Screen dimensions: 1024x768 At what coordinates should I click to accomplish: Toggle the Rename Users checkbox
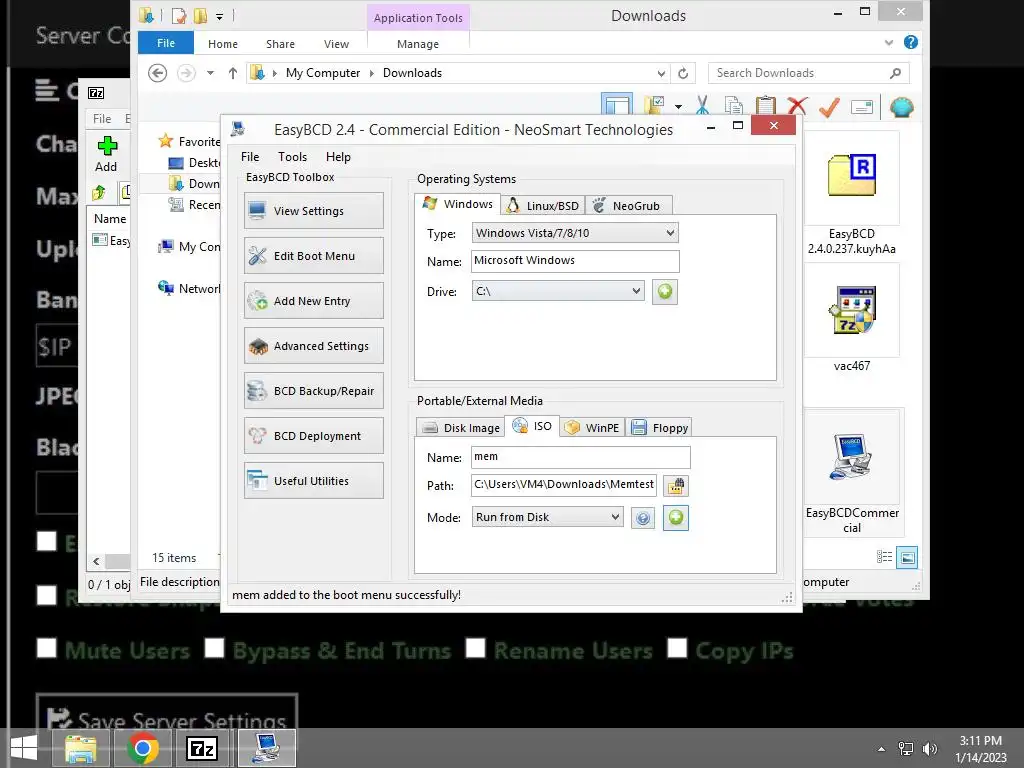point(475,648)
